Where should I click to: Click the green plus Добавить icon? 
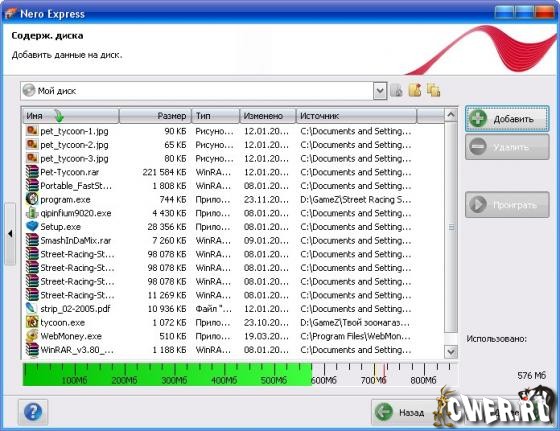478,119
